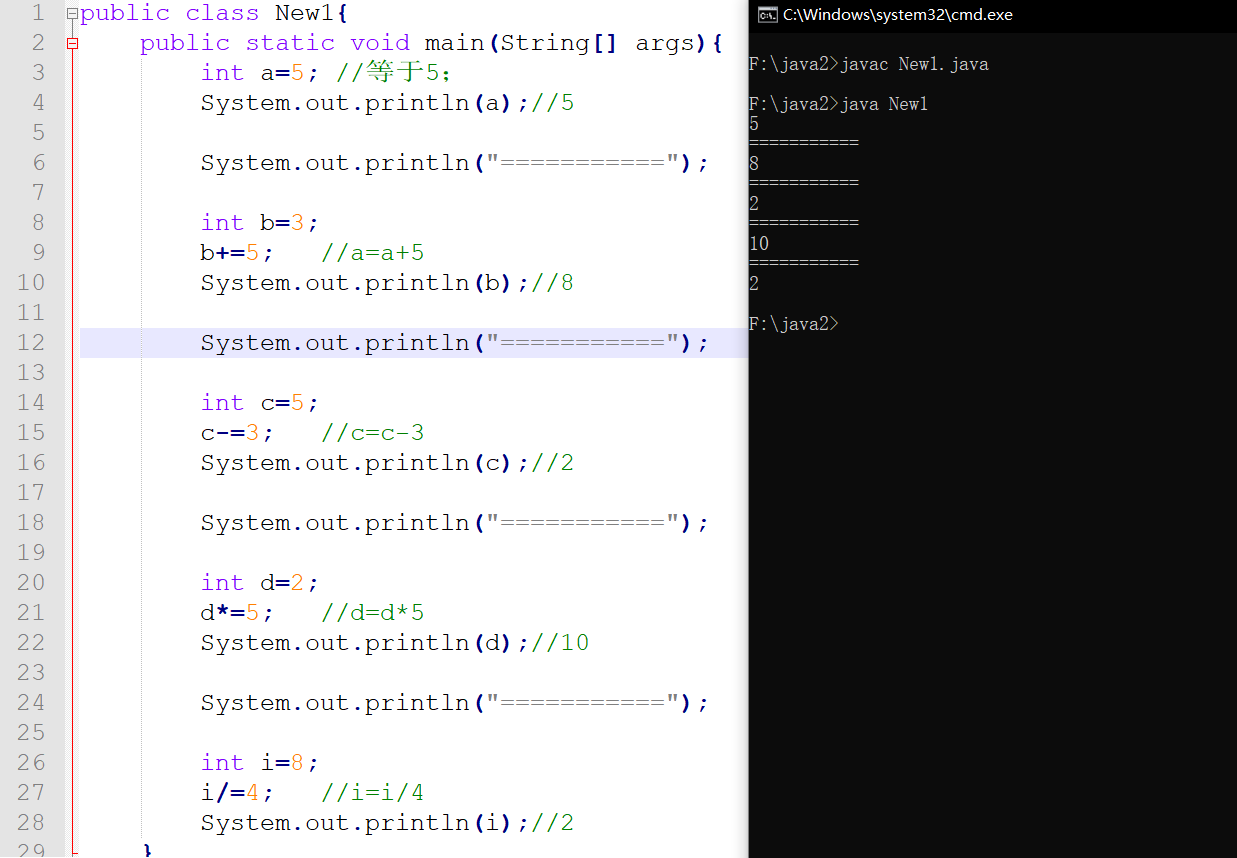Click output value 10 in cmd
The width and height of the screenshot is (1237, 858).
point(759,244)
